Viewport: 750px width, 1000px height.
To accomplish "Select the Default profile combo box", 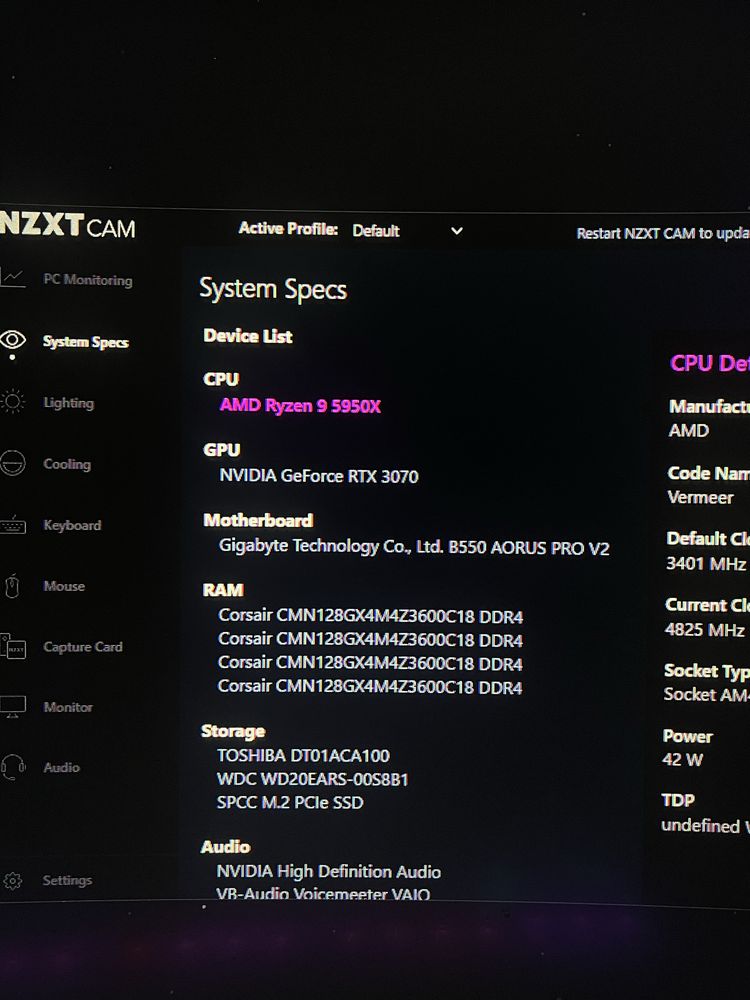I will [x=407, y=231].
